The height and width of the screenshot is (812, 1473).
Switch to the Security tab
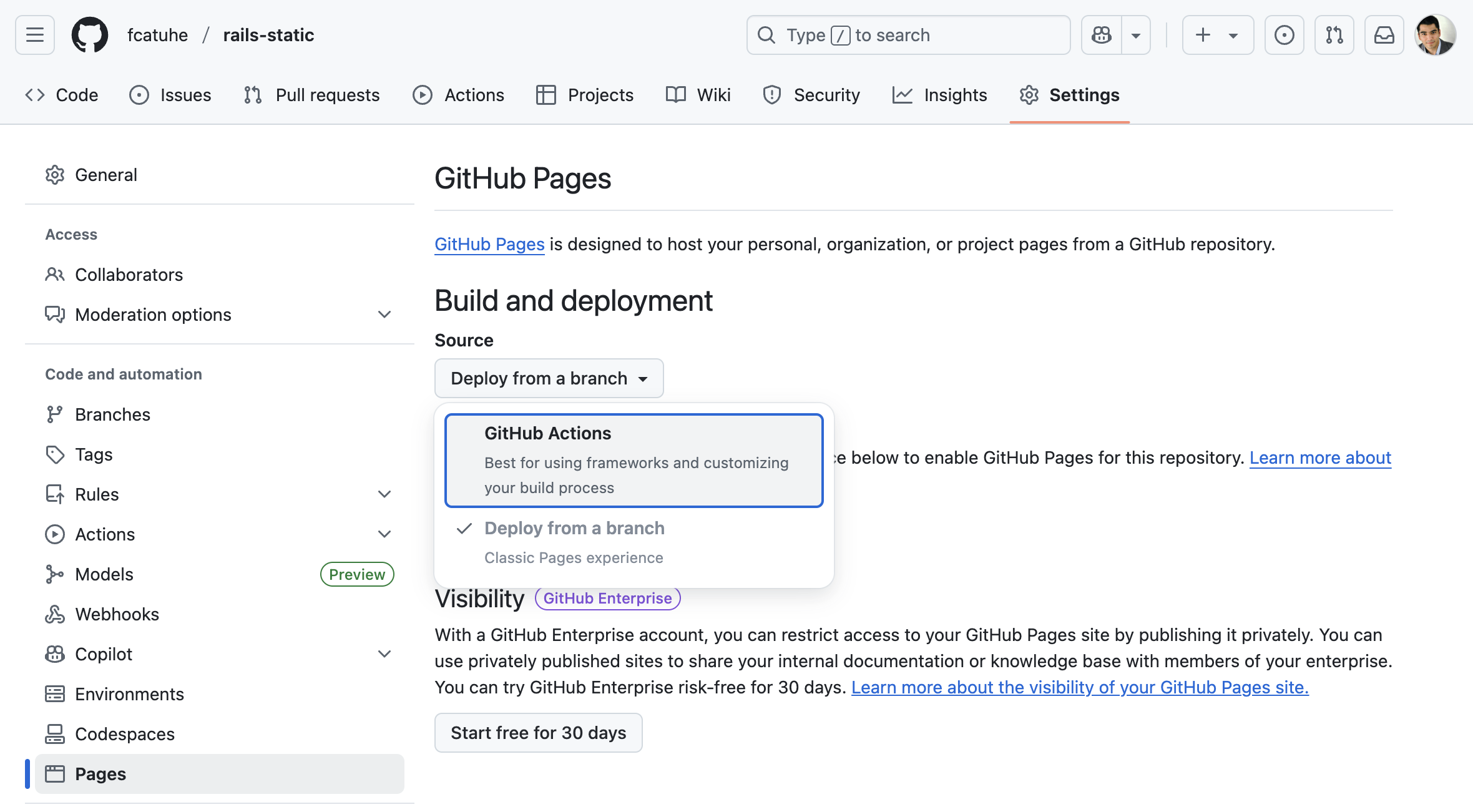click(x=811, y=95)
